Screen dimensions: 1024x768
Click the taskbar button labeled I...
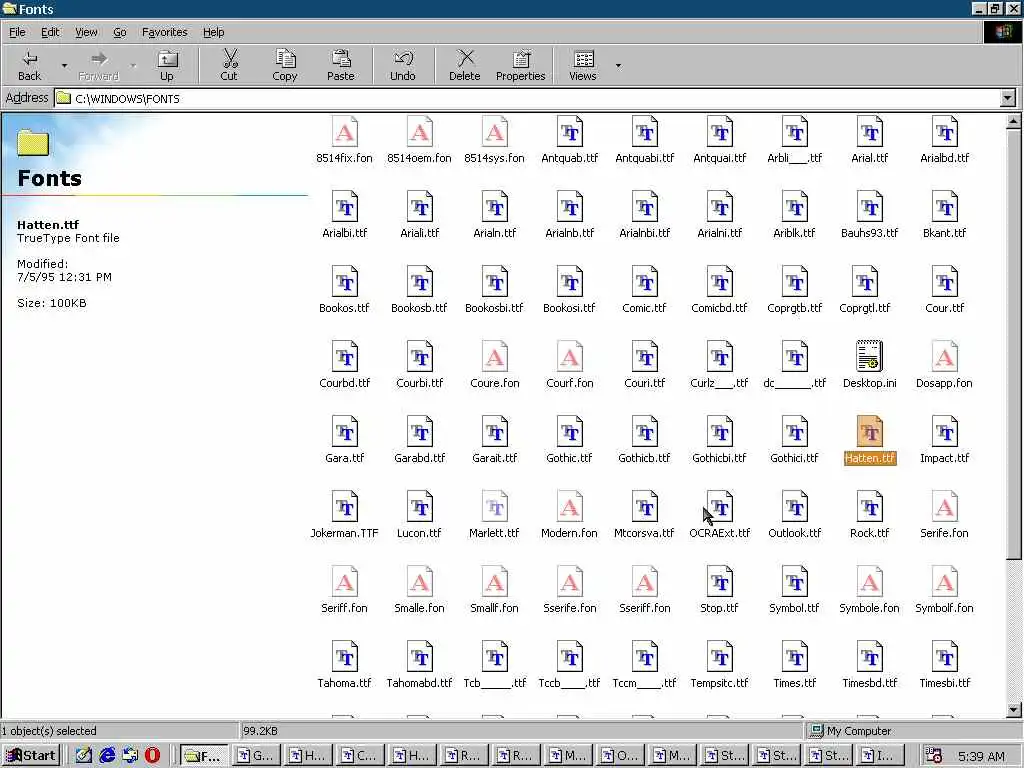tap(882, 756)
